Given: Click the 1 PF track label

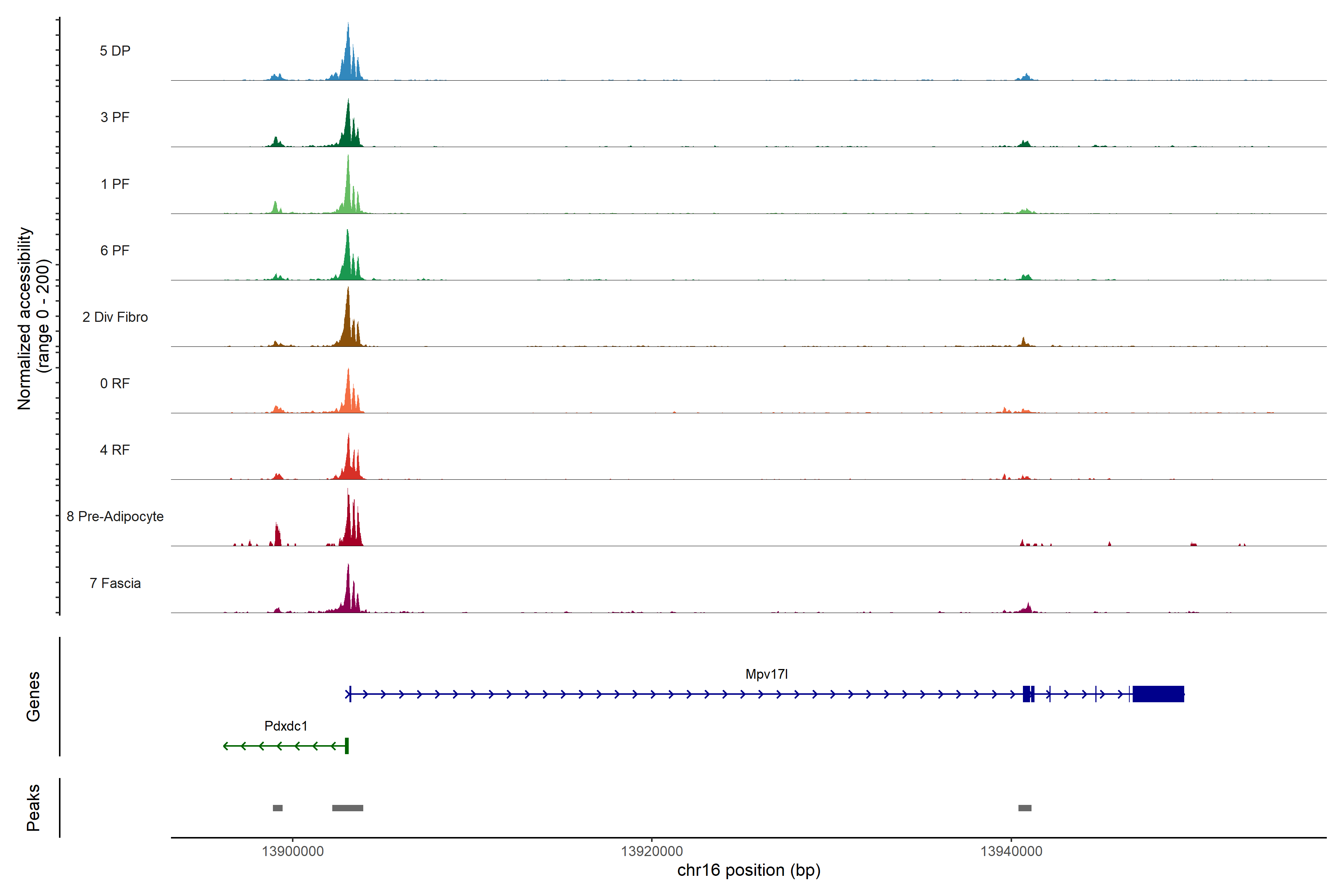Looking at the screenshot, I should (115, 184).
